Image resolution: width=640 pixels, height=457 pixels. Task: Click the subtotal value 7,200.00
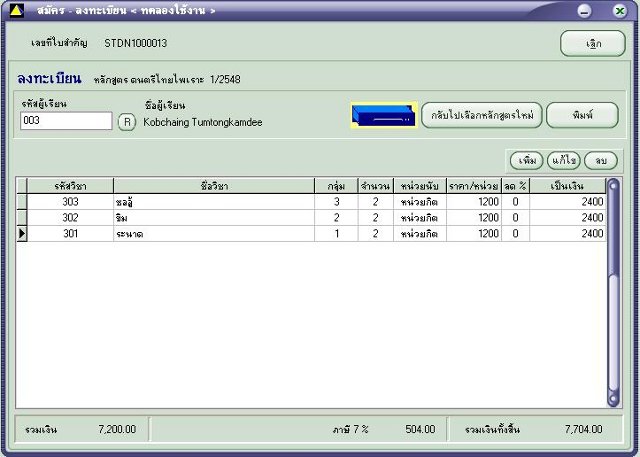[x=117, y=429]
